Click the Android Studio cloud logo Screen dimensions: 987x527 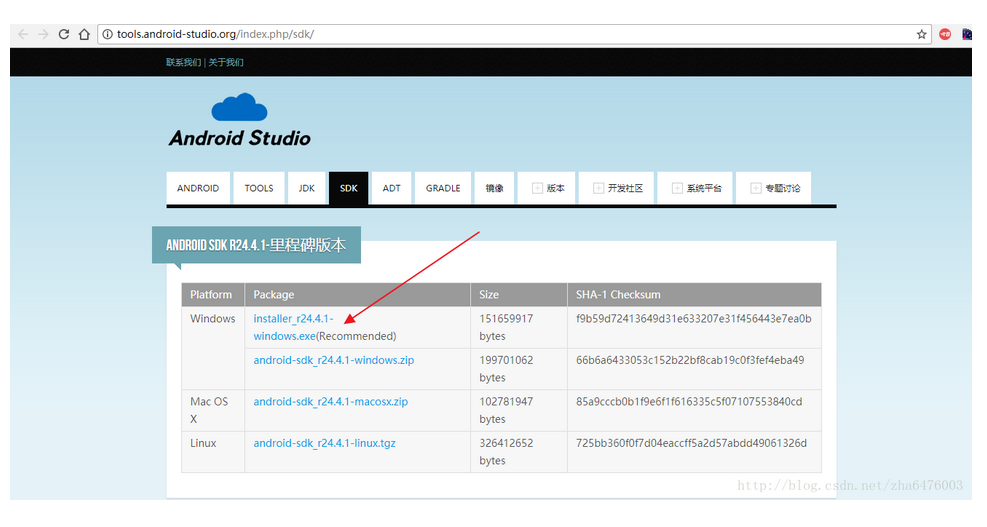click(x=239, y=107)
